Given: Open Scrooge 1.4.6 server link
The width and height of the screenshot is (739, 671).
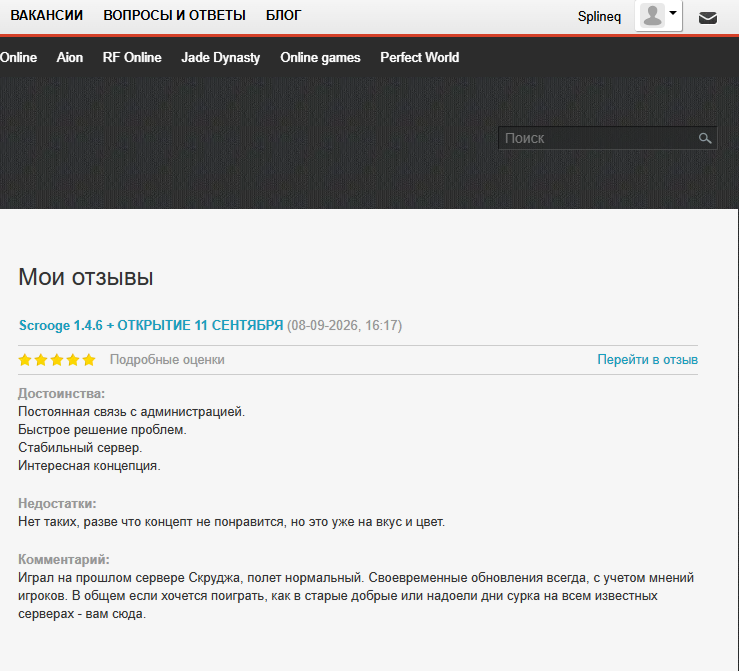Looking at the screenshot, I should (x=151, y=326).
